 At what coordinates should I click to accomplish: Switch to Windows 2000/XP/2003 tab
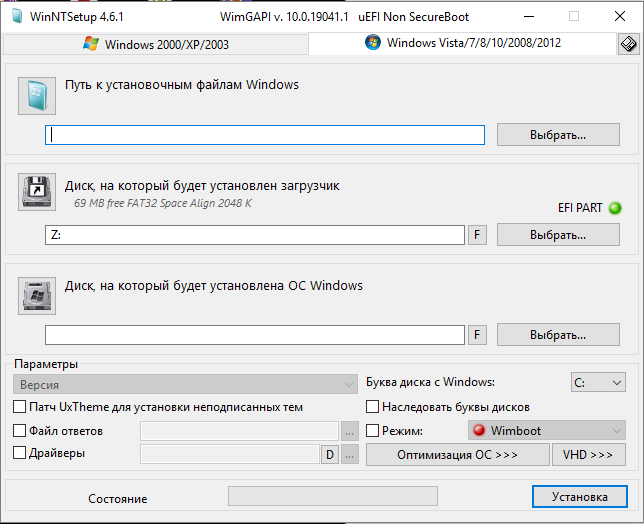click(x=156, y=44)
